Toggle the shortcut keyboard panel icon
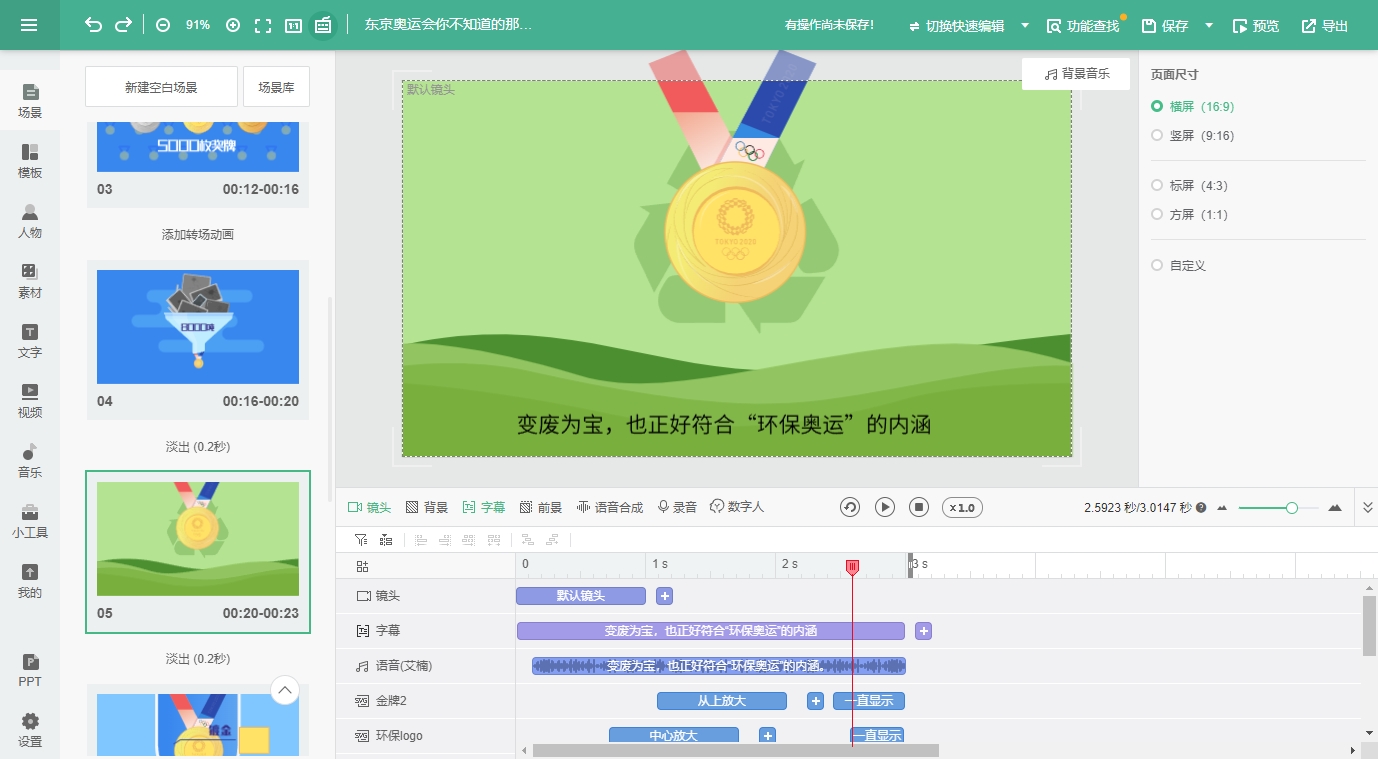The height and width of the screenshot is (759, 1378). tap(322, 25)
